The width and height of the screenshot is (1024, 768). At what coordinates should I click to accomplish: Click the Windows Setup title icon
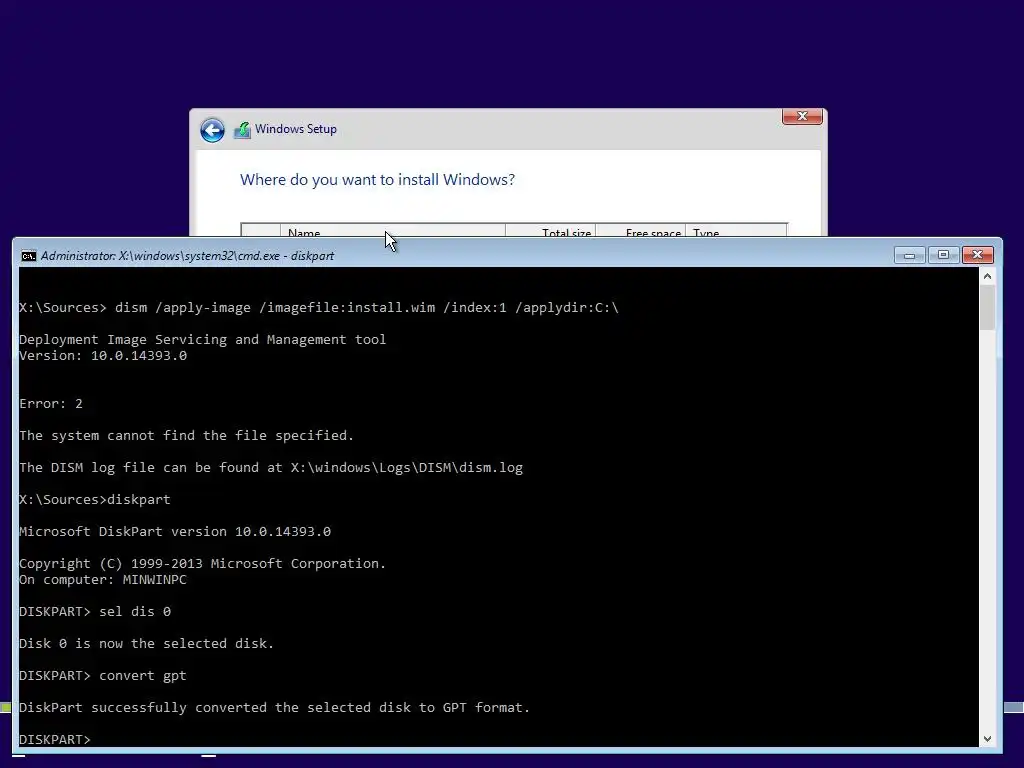(242, 130)
